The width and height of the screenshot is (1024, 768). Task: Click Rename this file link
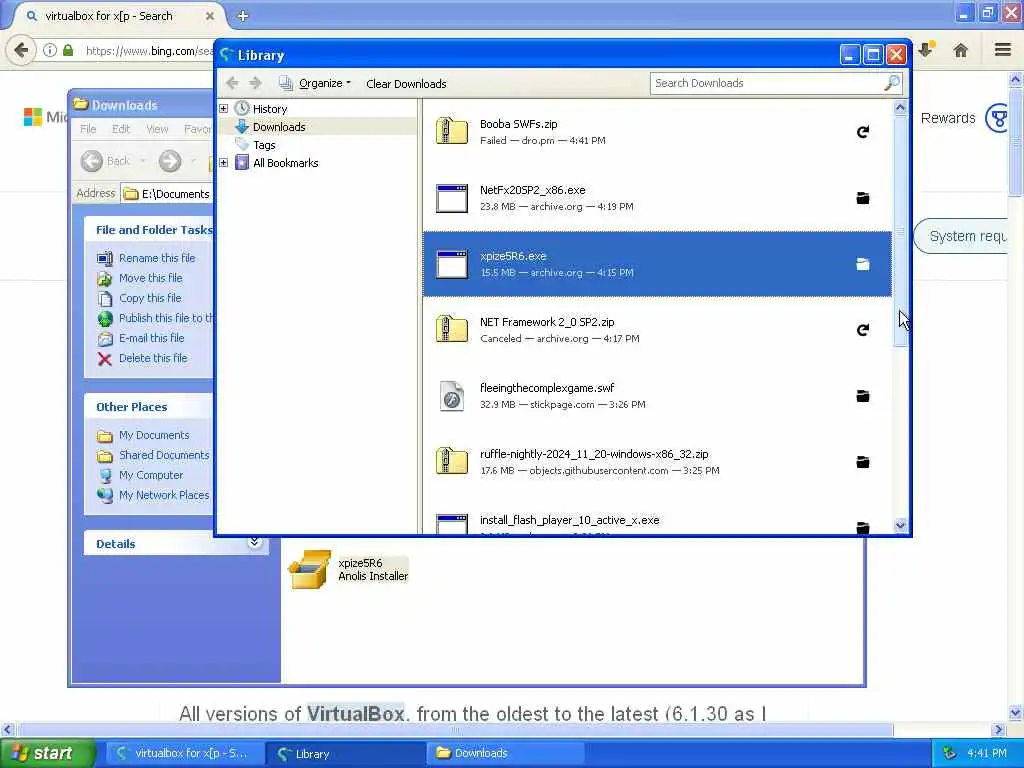click(157, 258)
